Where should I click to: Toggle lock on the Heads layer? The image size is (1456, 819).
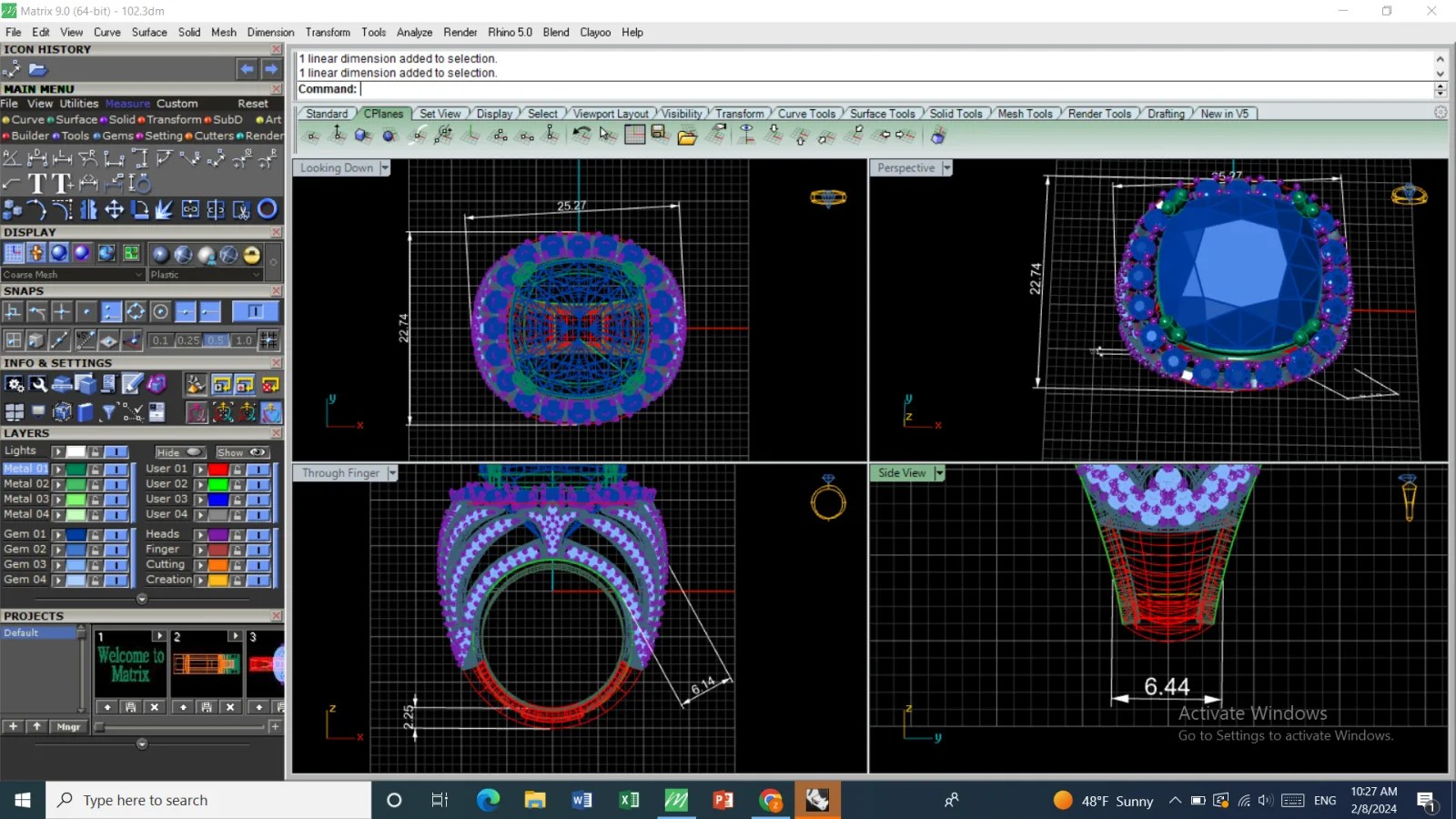237,535
